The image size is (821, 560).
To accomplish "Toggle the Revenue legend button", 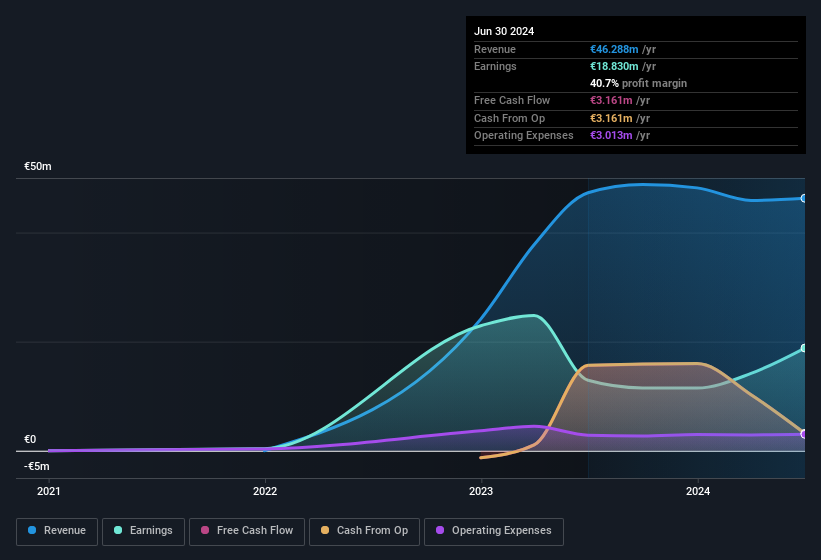I will click(57, 531).
